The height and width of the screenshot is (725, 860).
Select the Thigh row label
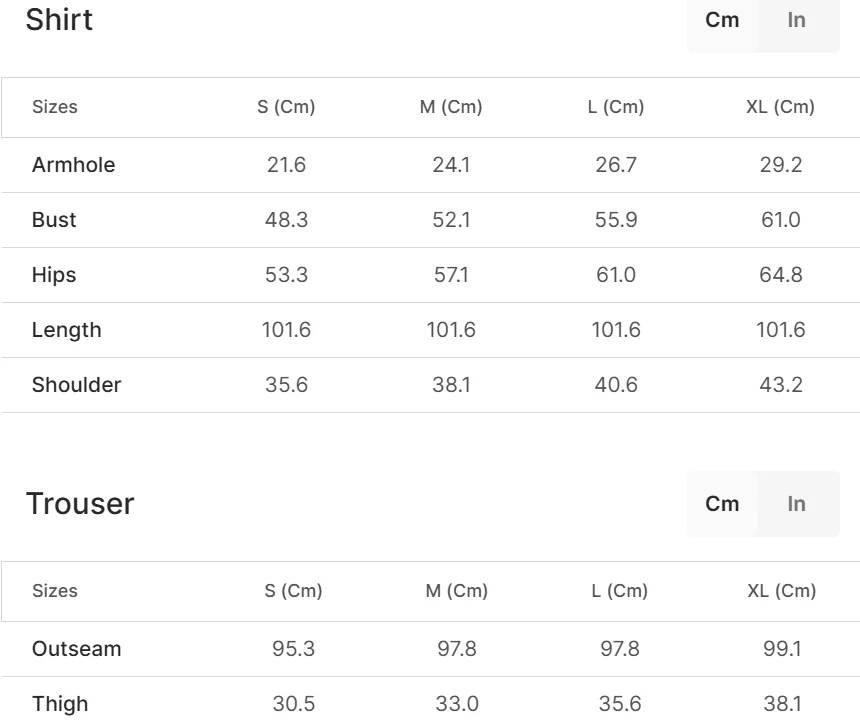pyautogui.click(x=60, y=704)
